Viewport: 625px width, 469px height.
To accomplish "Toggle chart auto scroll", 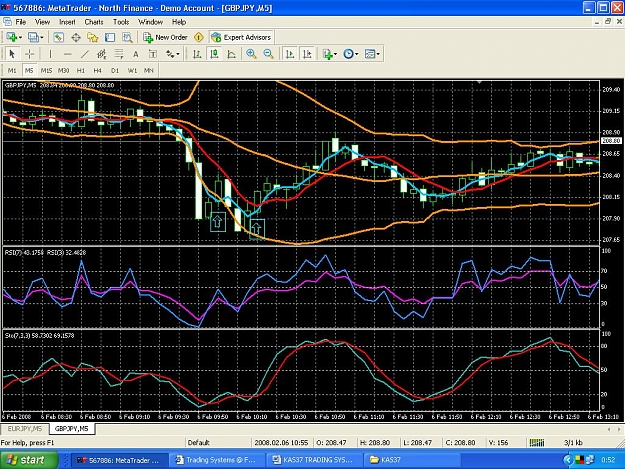I will click(x=290, y=54).
